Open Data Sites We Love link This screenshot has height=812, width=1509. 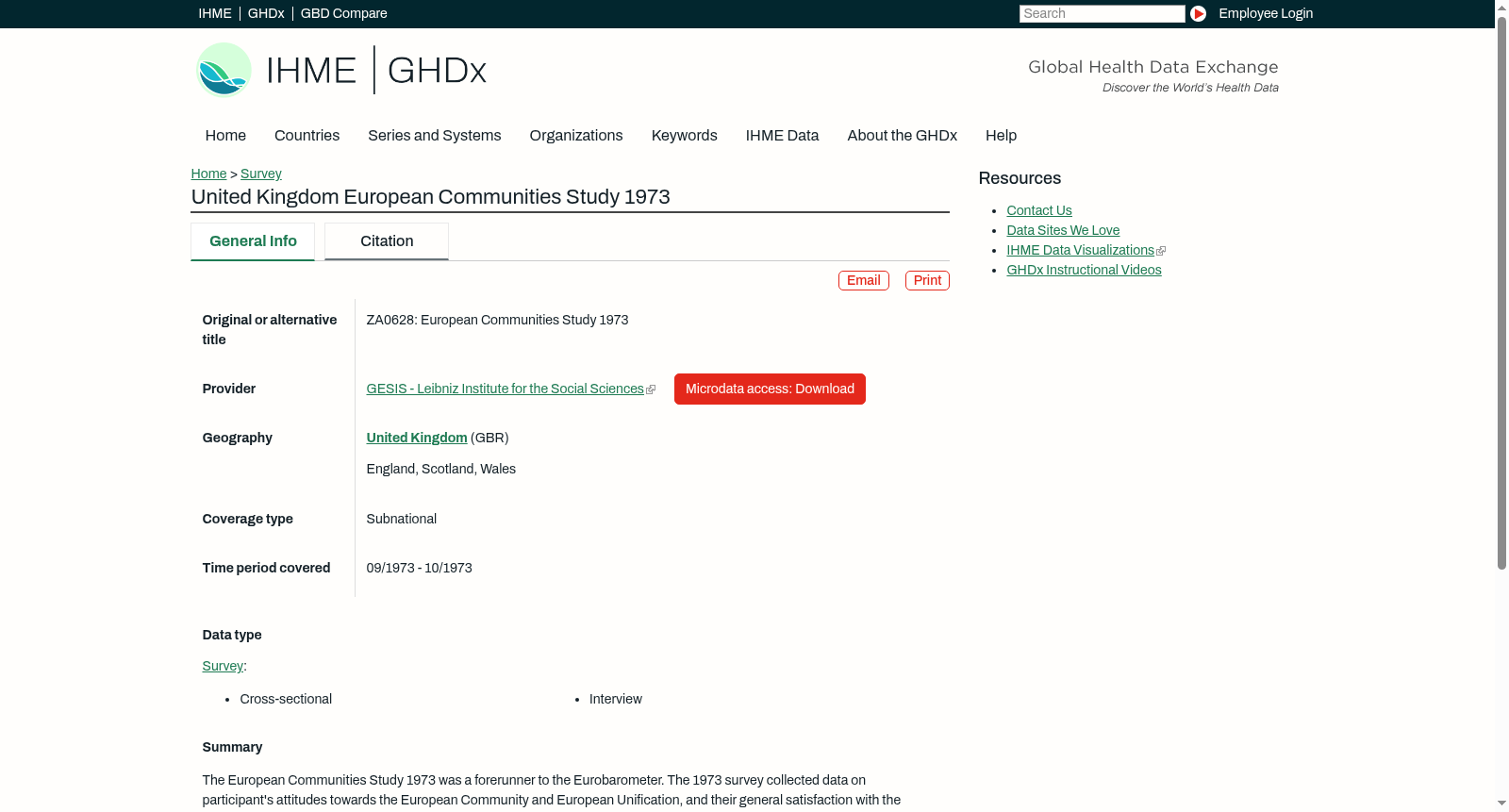point(1063,231)
